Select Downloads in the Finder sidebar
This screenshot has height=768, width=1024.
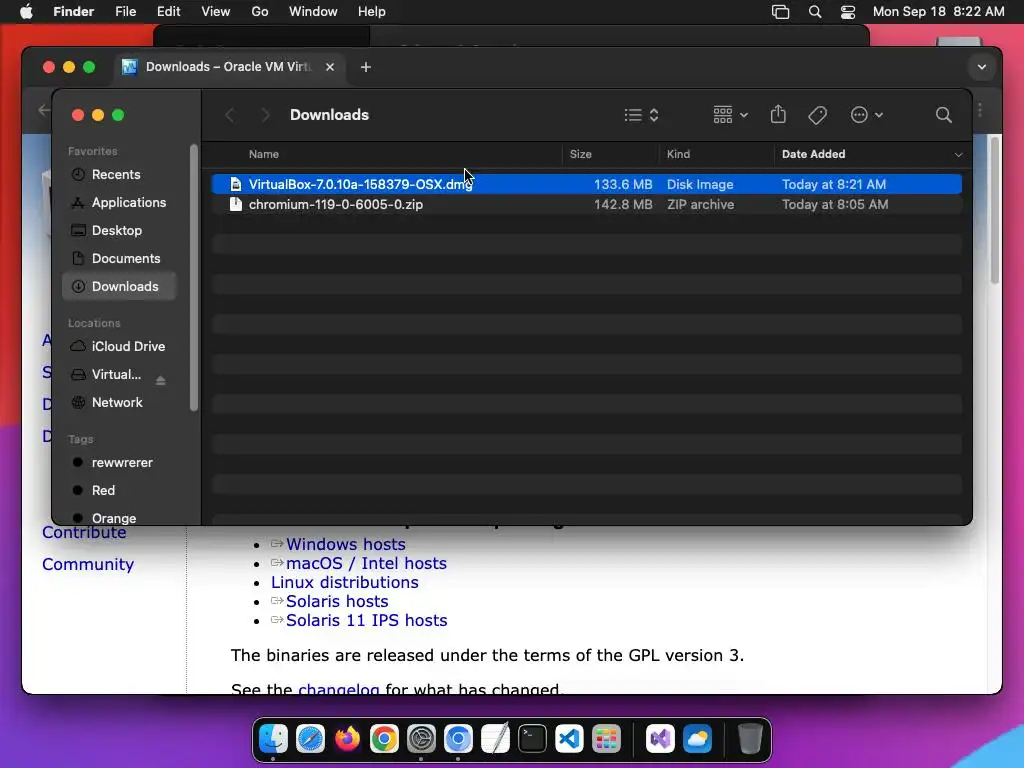119,287
